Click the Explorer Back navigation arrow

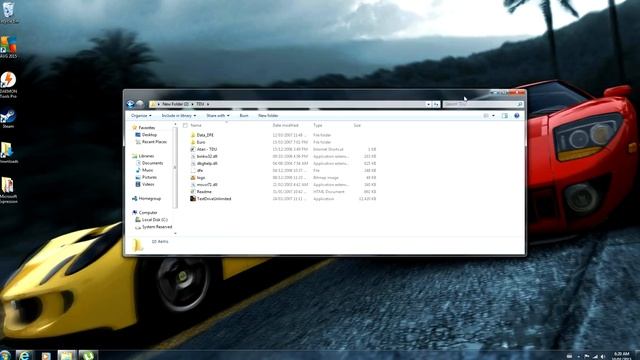pos(131,104)
